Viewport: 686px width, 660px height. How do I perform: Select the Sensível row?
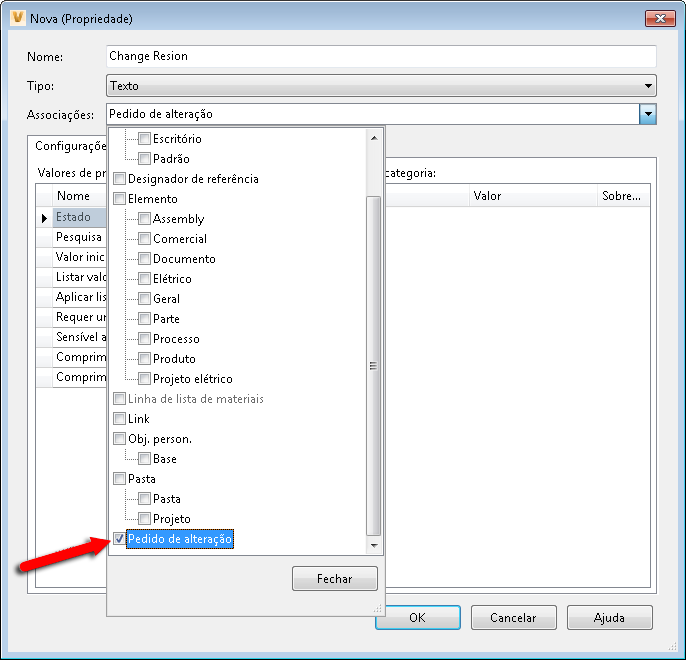click(79, 337)
